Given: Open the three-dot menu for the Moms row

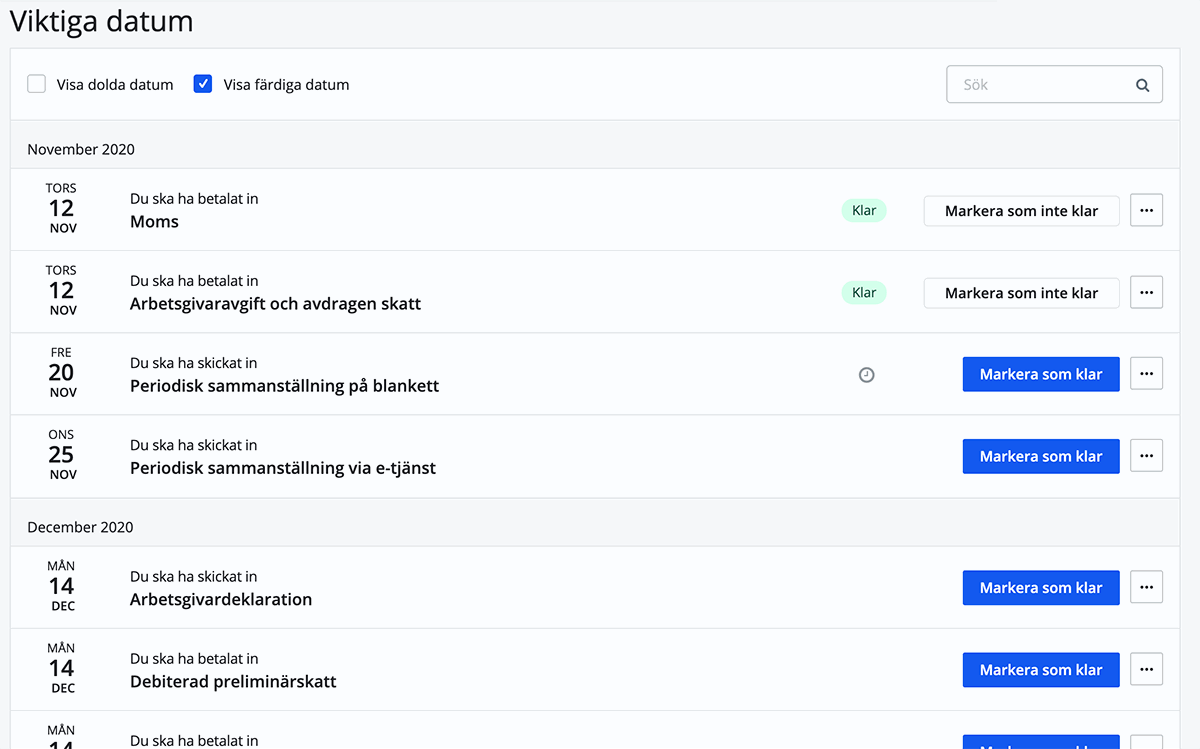Looking at the screenshot, I should 1146,210.
